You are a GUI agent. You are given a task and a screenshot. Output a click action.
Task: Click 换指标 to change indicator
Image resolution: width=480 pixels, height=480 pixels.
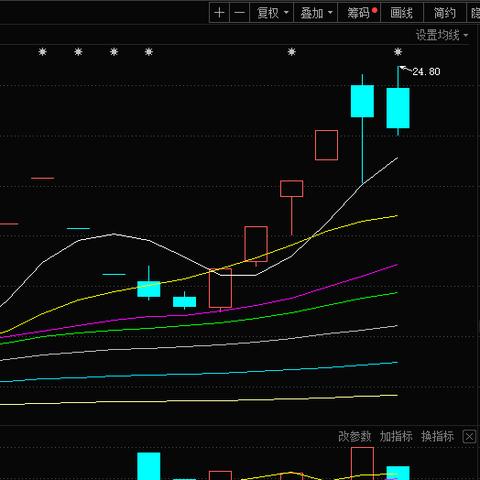pyautogui.click(x=437, y=436)
